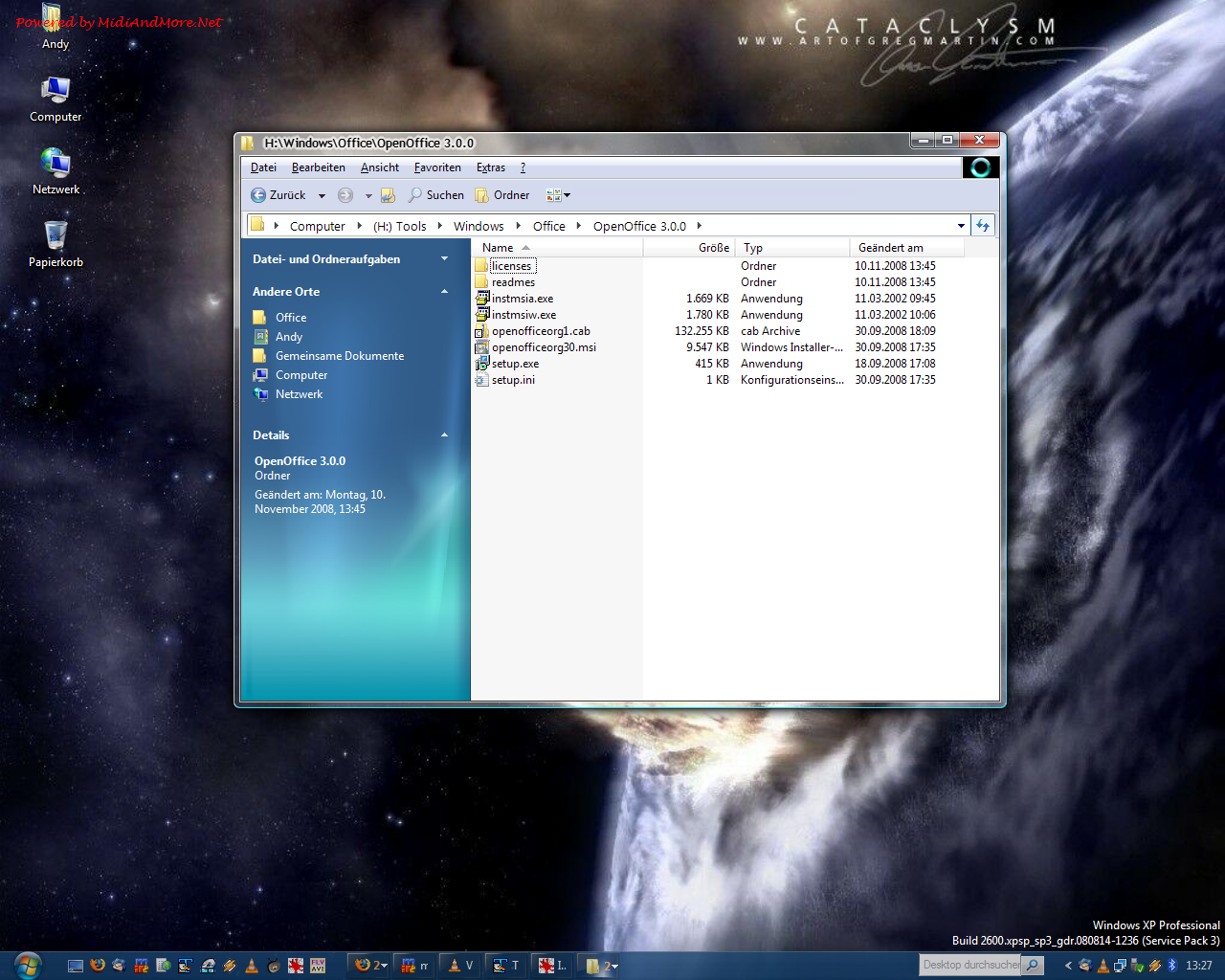Open Gemeinsame Dokumente link in sidebar
Image resolution: width=1225 pixels, height=980 pixels.
[x=339, y=356]
